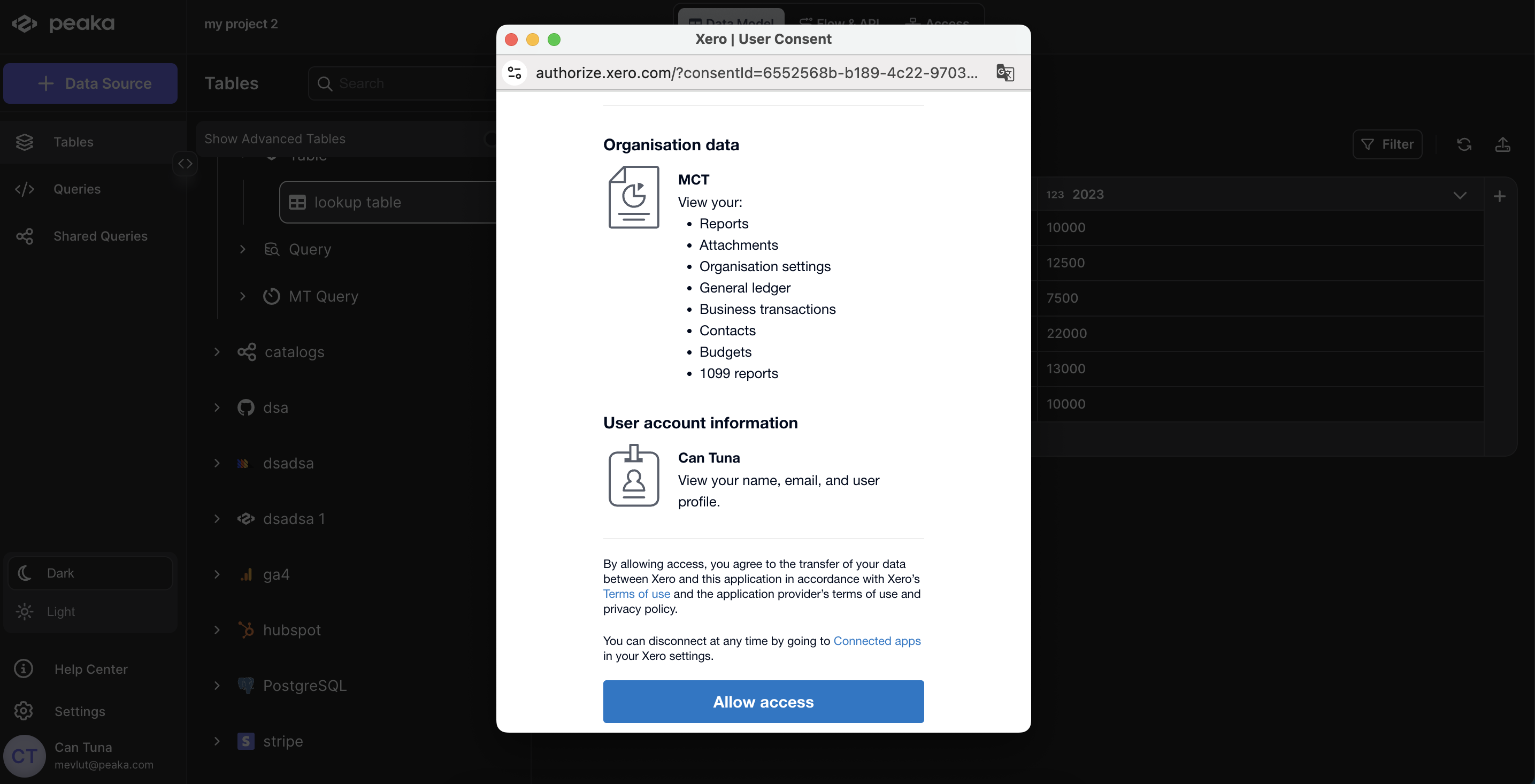1535x784 pixels.
Task: Click the Query item icon
Action: coord(272,249)
